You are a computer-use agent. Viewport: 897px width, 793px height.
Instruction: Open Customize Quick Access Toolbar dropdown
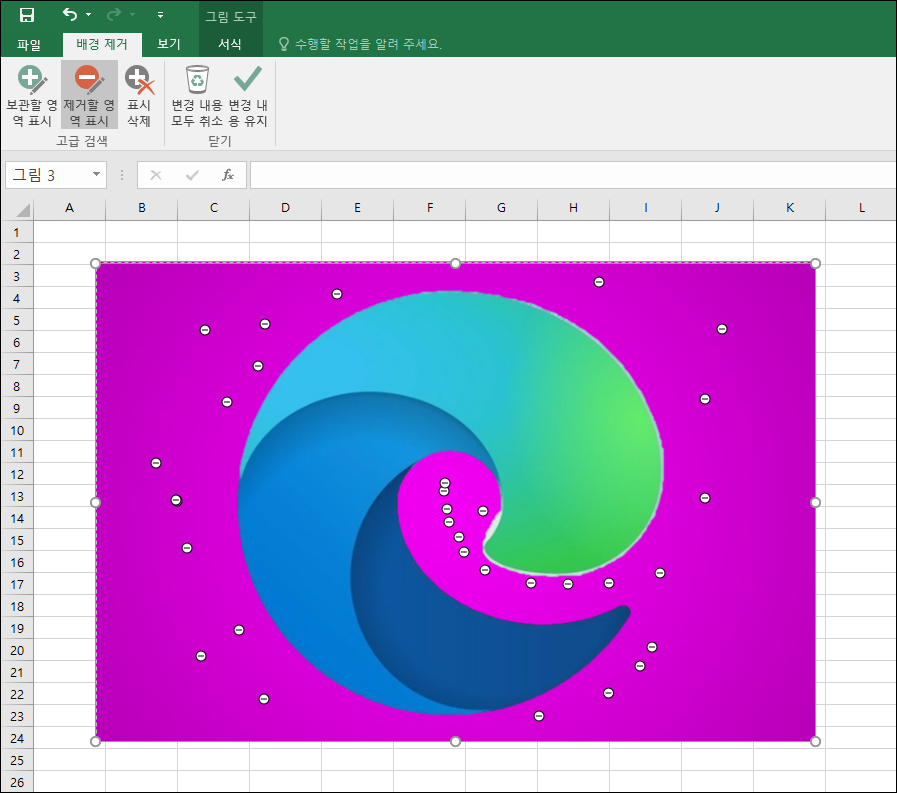pos(160,15)
